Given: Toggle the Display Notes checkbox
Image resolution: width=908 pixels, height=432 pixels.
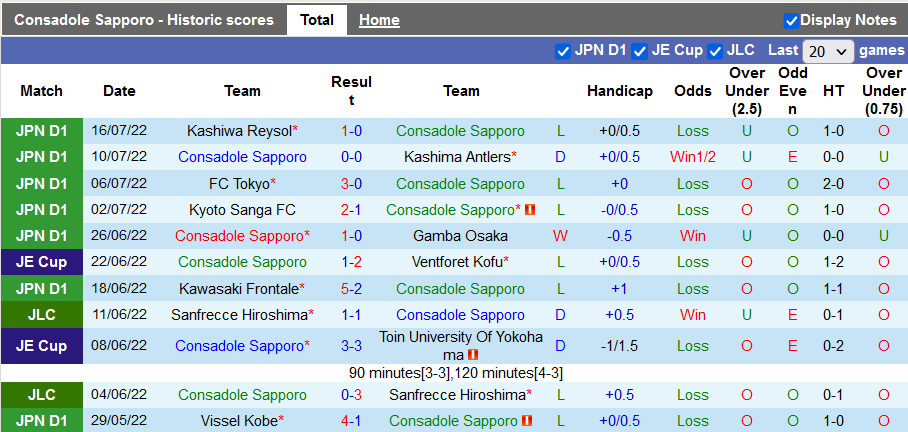Looking at the screenshot, I should (791, 21).
